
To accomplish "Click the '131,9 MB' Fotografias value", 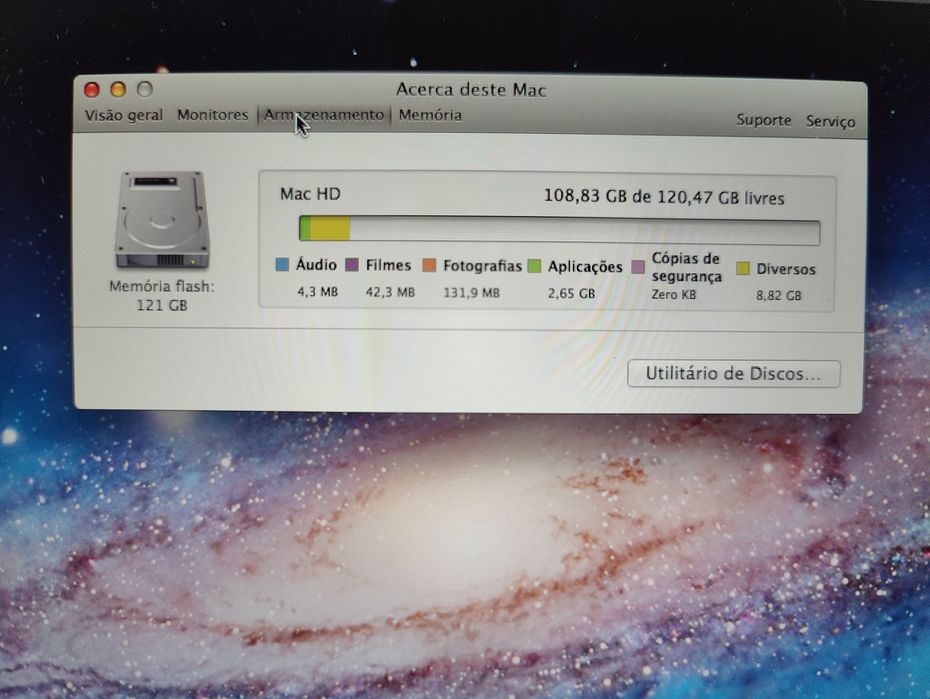I will coord(472,293).
